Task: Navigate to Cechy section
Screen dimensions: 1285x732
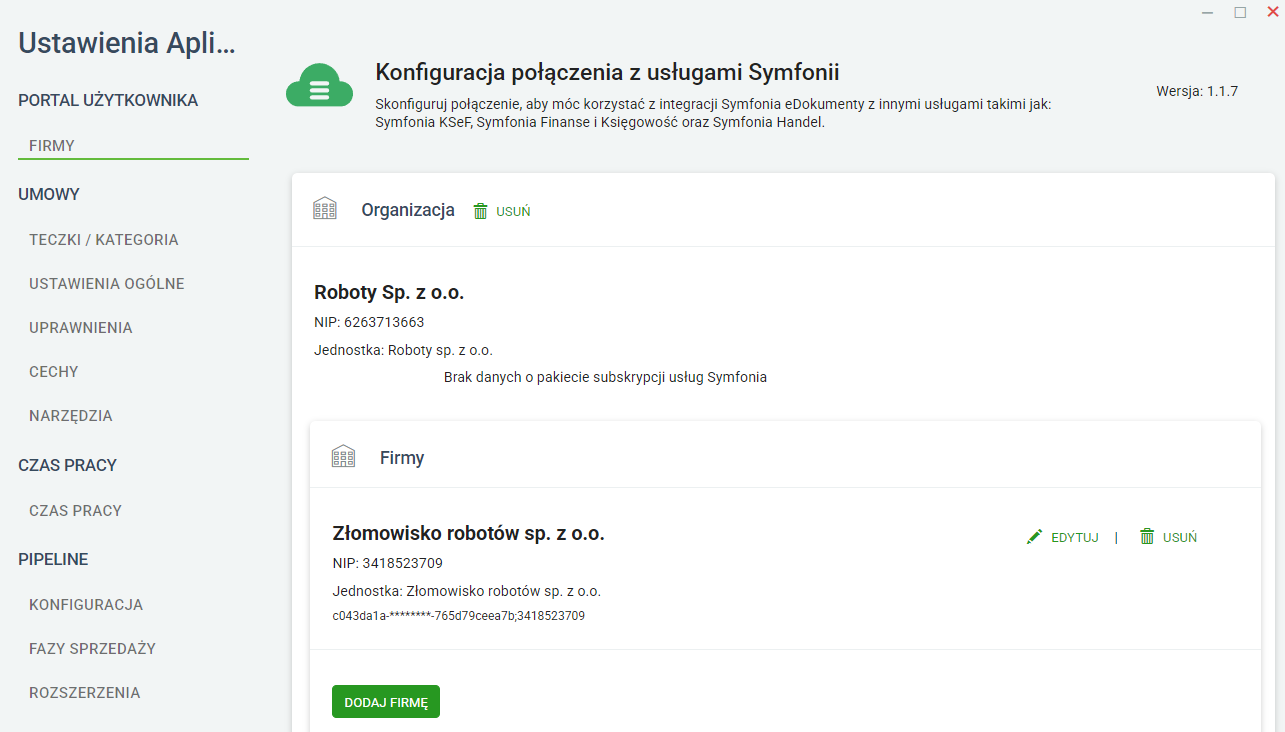Action: click(x=54, y=372)
